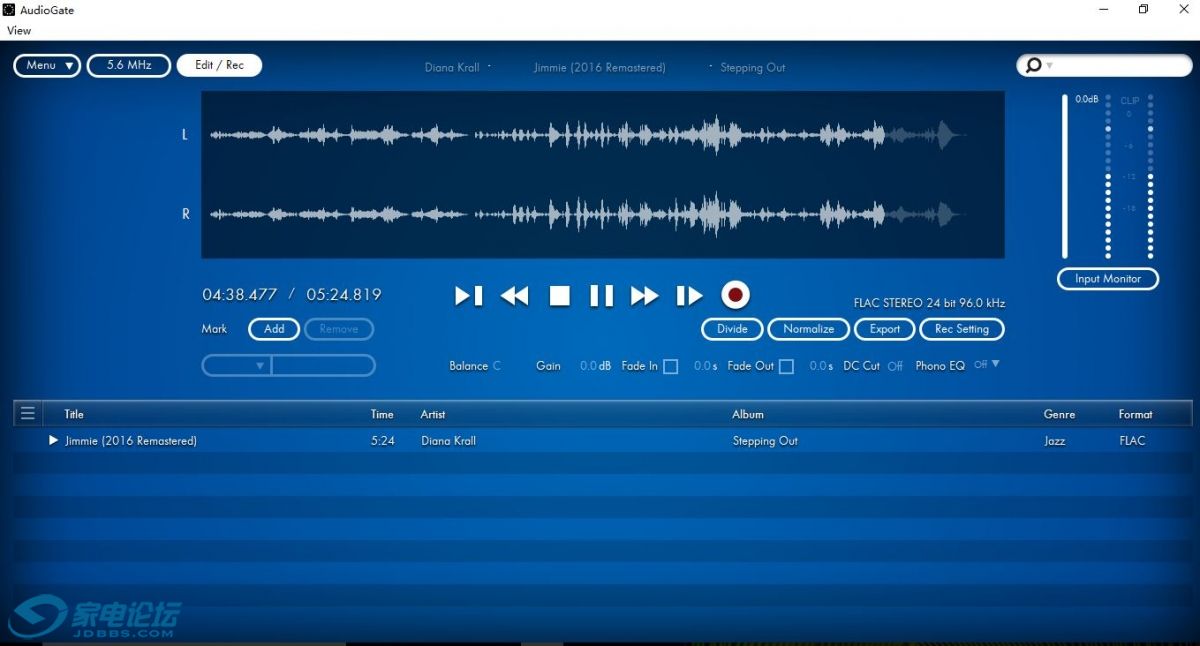Click the AudioGate app icon in title bar

pyautogui.click(x=9, y=10)
